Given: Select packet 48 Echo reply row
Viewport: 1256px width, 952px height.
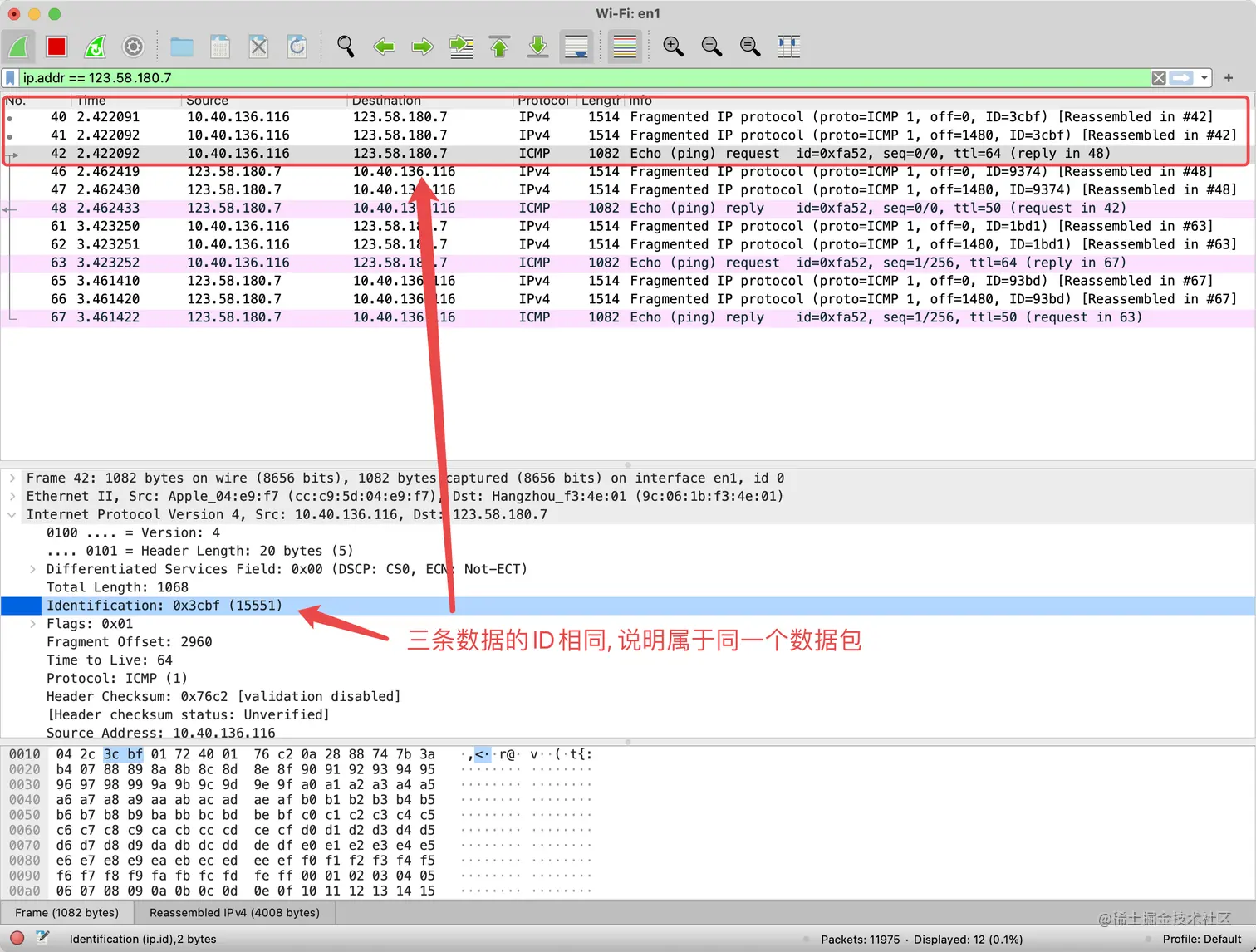Looking at the screenshot, I should point(627,209).
